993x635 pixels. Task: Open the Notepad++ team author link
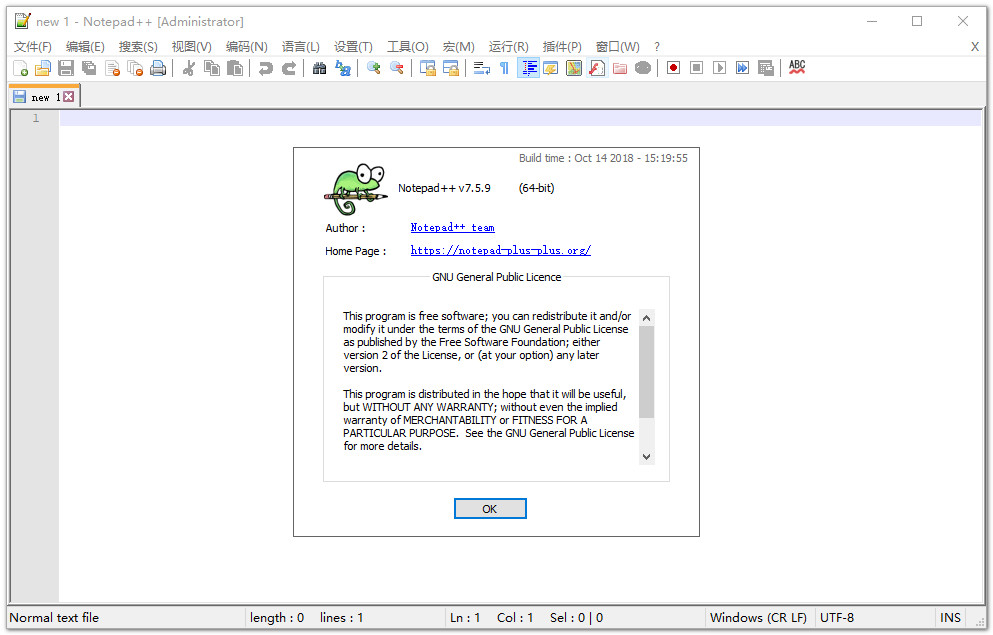click(x=452, y=228)
